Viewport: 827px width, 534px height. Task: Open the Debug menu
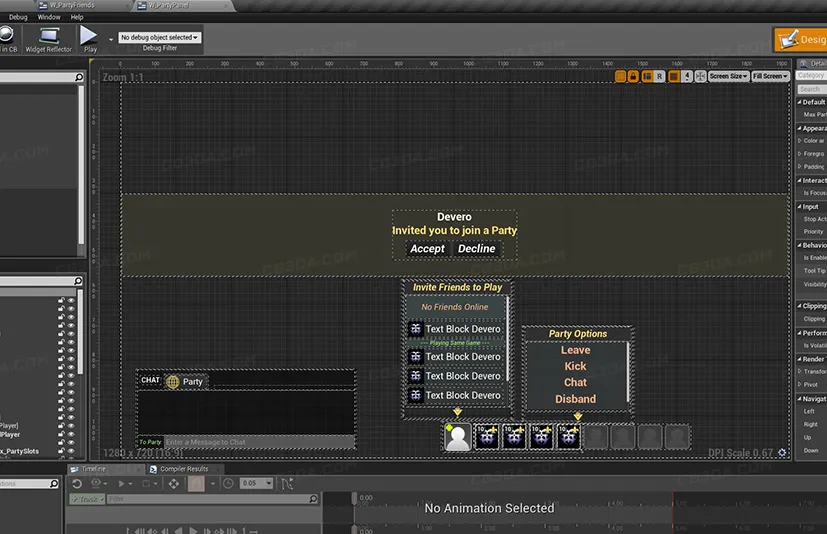point(18,17)
